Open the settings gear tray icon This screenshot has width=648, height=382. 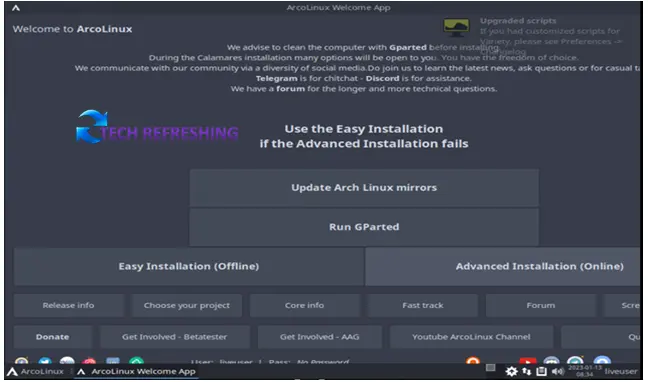coord(512,372)
